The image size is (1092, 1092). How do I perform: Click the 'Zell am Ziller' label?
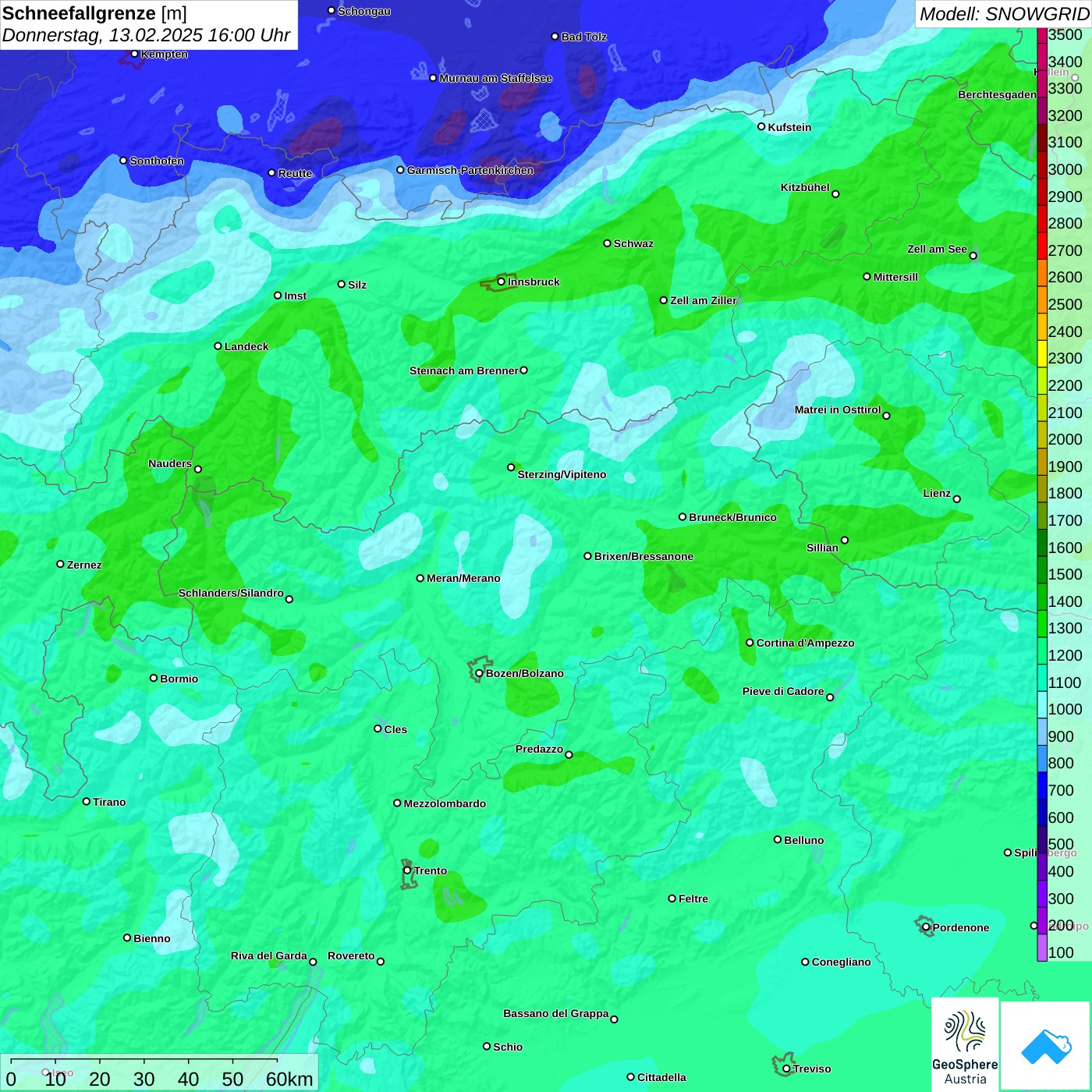(704, 300)
